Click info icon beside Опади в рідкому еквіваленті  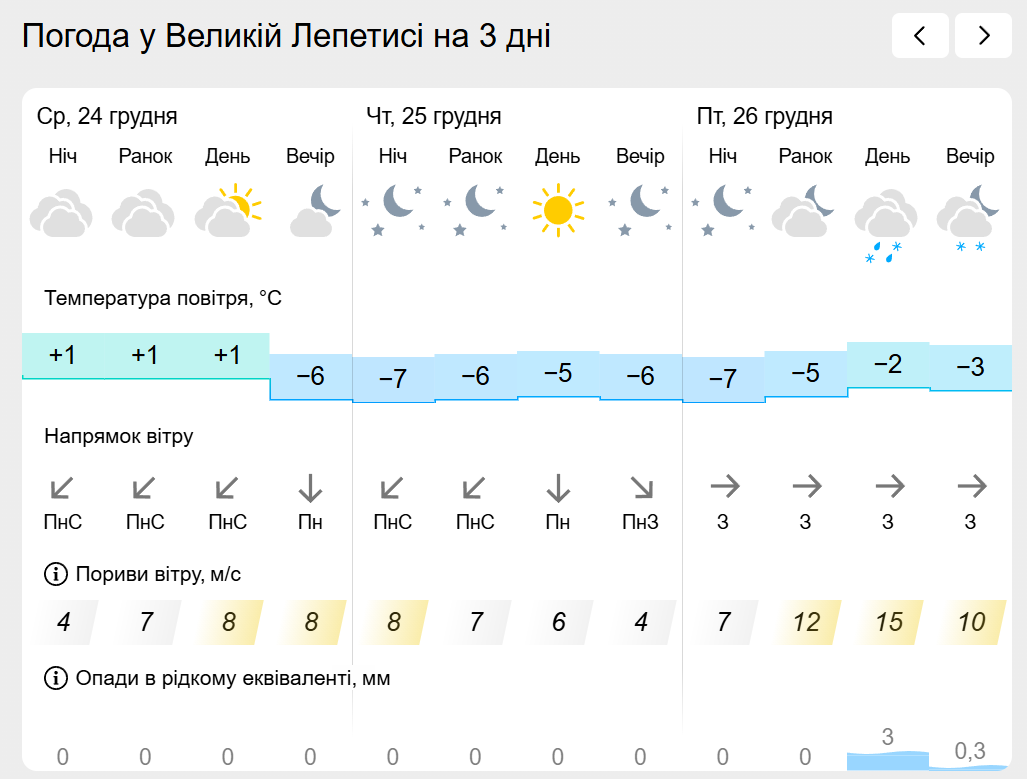point(55,679)
